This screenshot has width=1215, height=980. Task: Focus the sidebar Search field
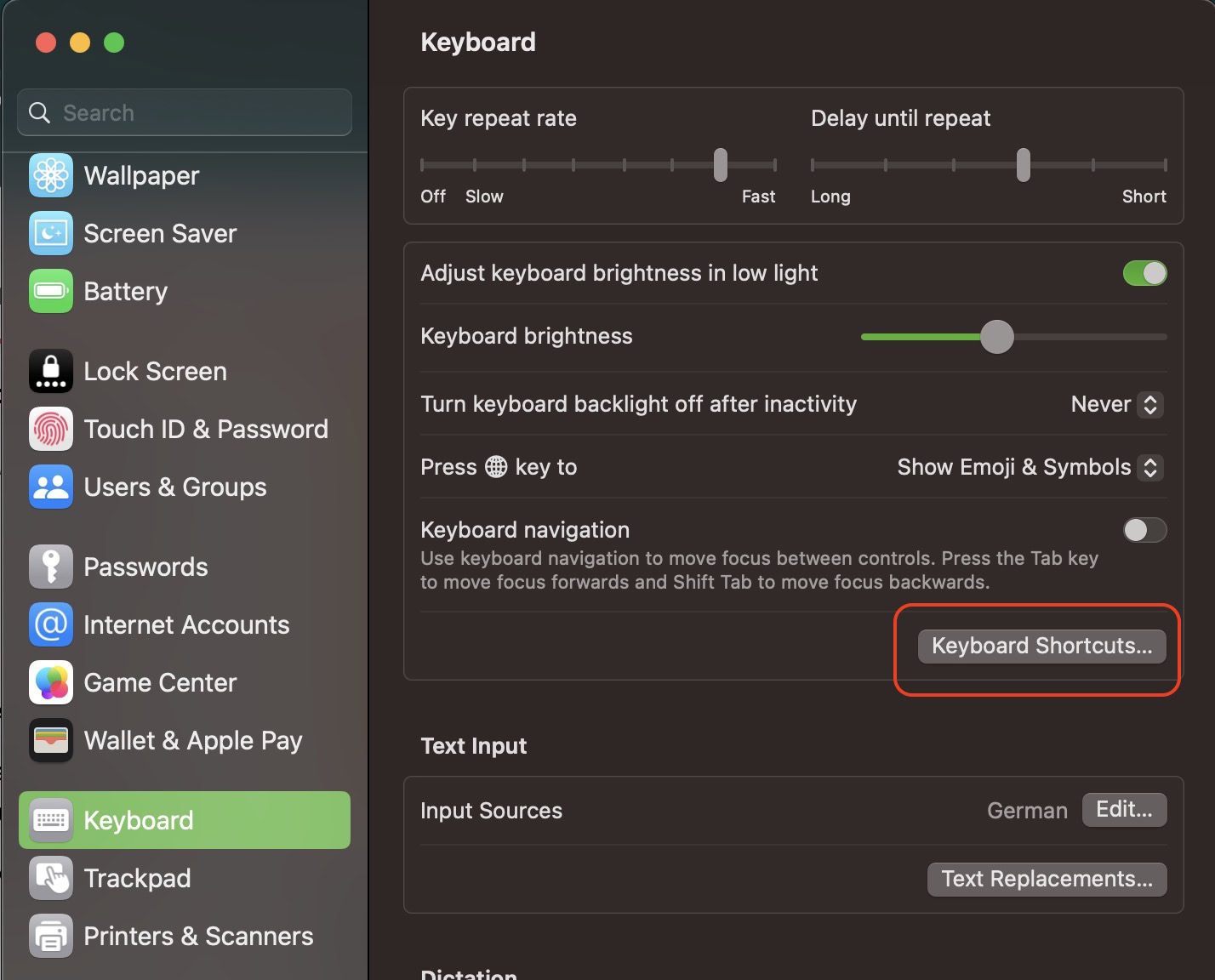pyautogui.click(x=185, y=112)
